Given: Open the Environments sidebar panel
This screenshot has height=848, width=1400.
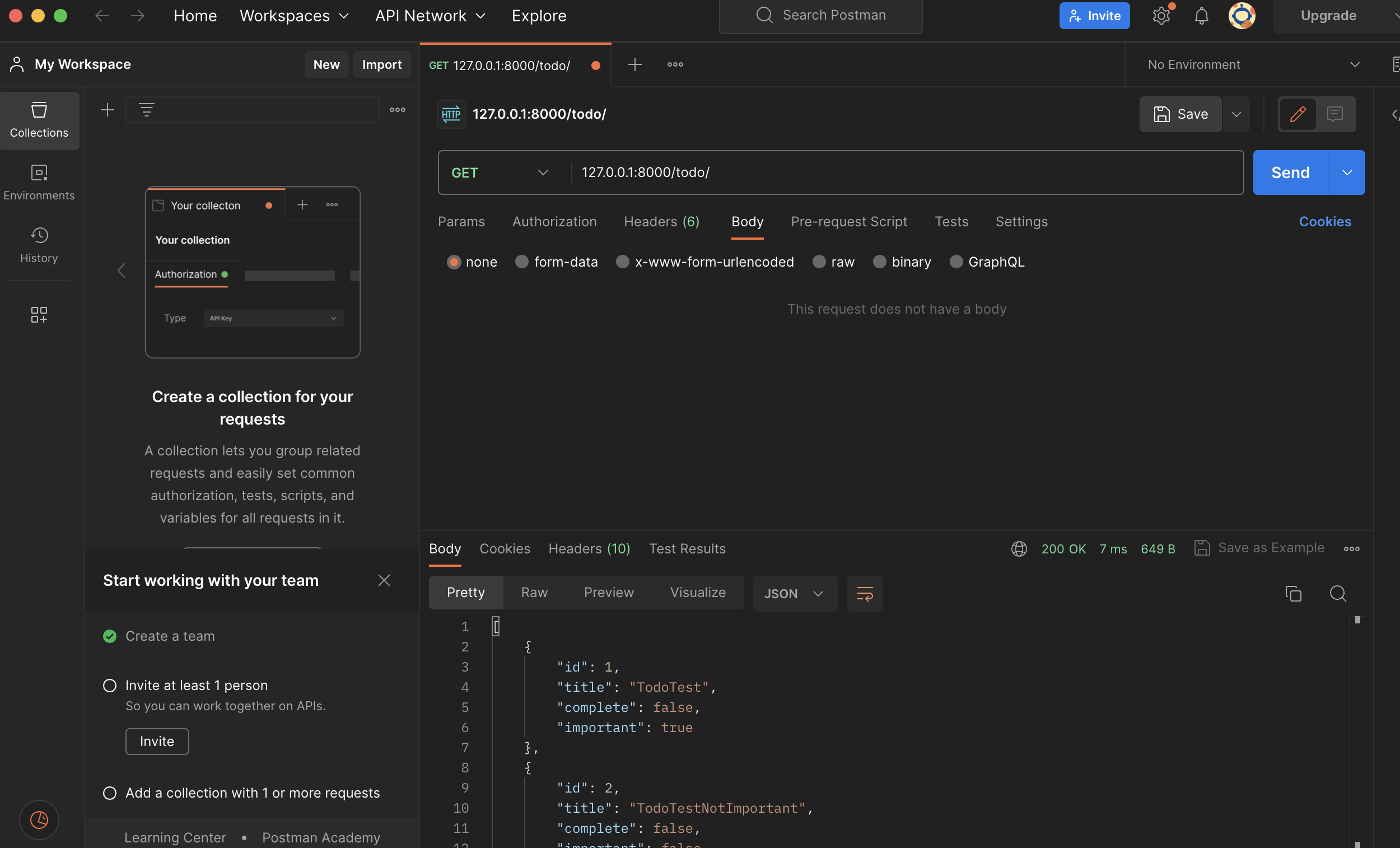Looking at the screenshot, I should click(x=39, y=183).
